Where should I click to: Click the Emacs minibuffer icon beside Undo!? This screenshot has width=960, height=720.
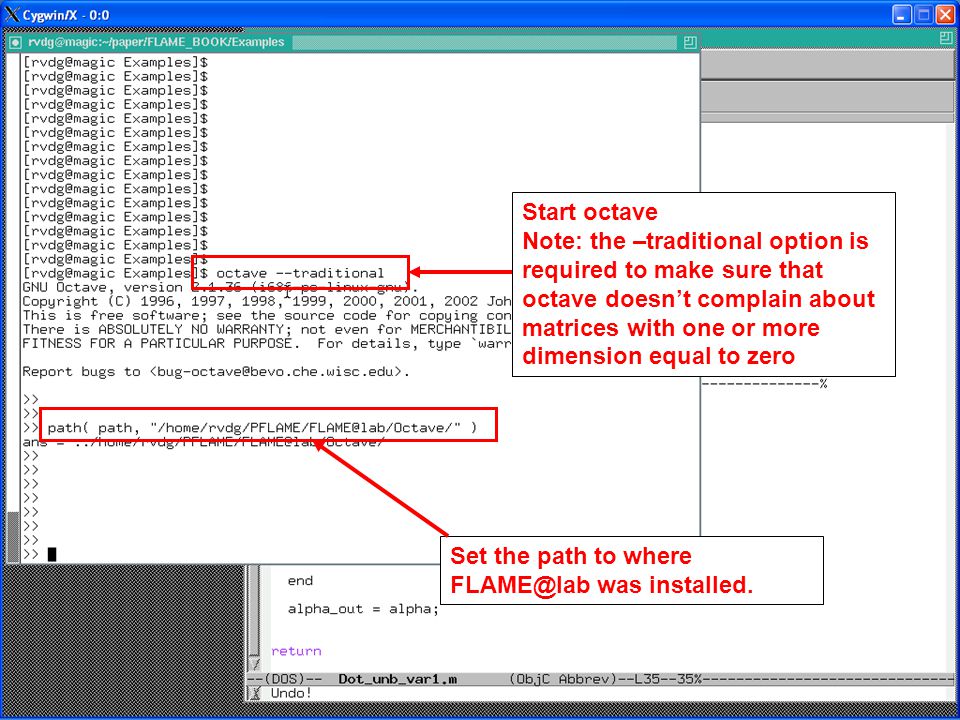pyautogui.click(x=256, y=693)
